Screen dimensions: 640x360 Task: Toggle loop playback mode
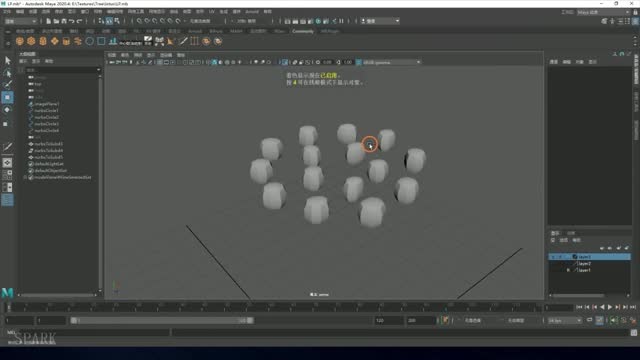tap(589, 320)
